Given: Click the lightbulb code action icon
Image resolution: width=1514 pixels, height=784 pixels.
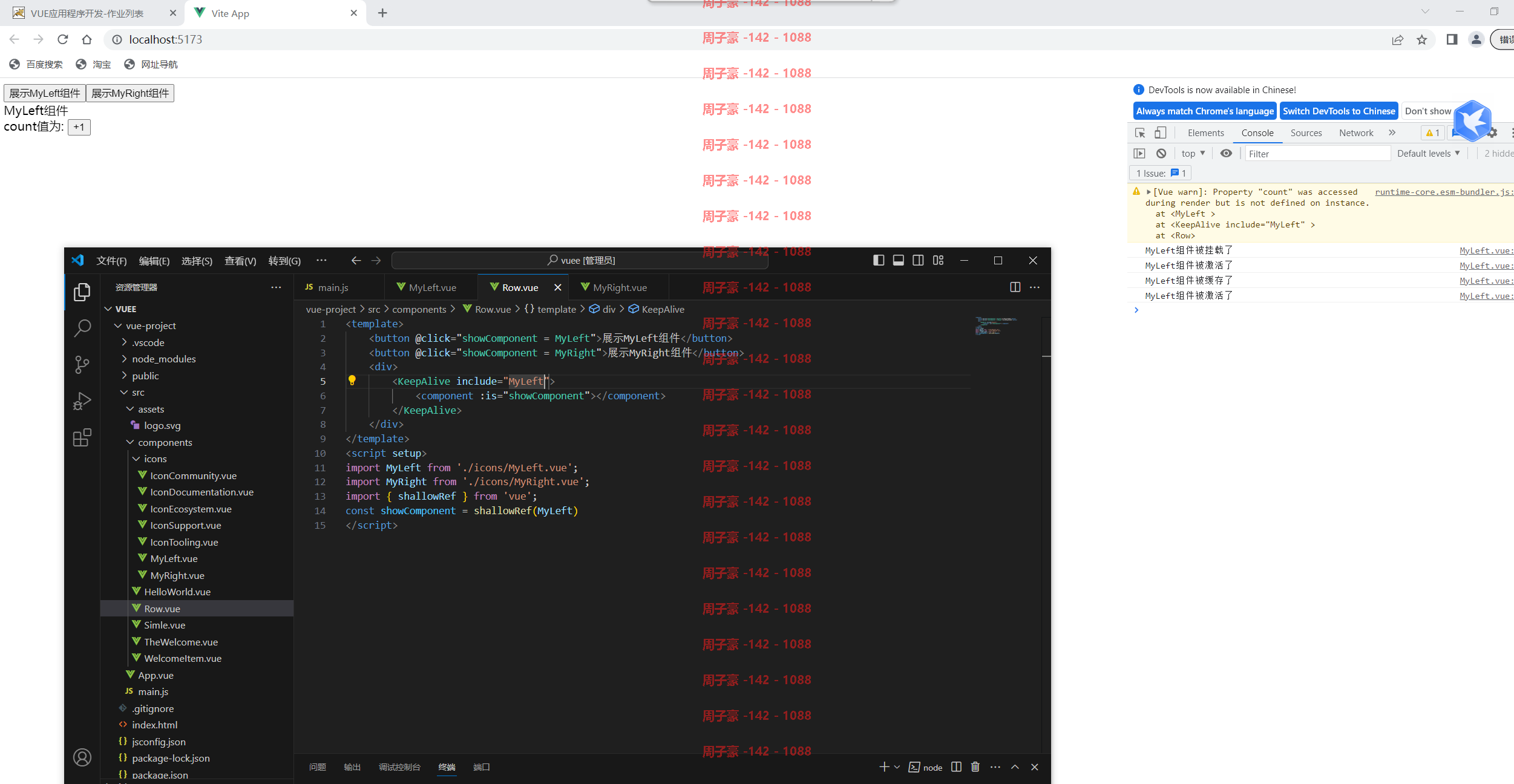Looking at the screenshot, I should tap(352, 381).
